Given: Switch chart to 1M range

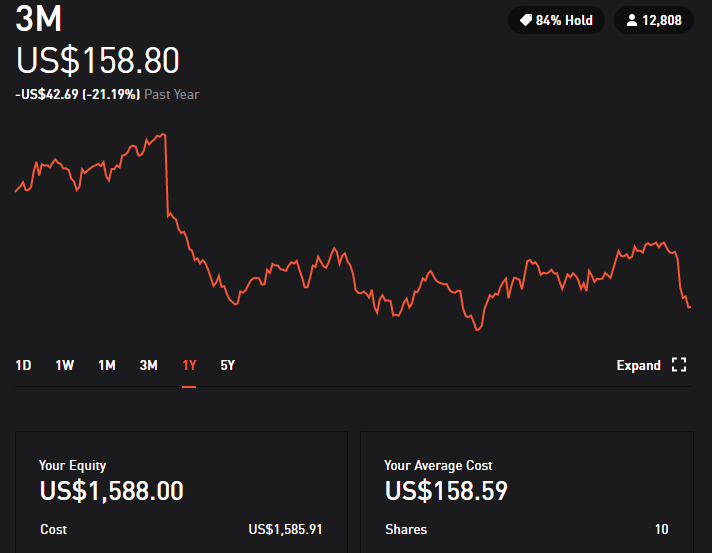Looking at the screenshot, I should click(x=107, y=365).
